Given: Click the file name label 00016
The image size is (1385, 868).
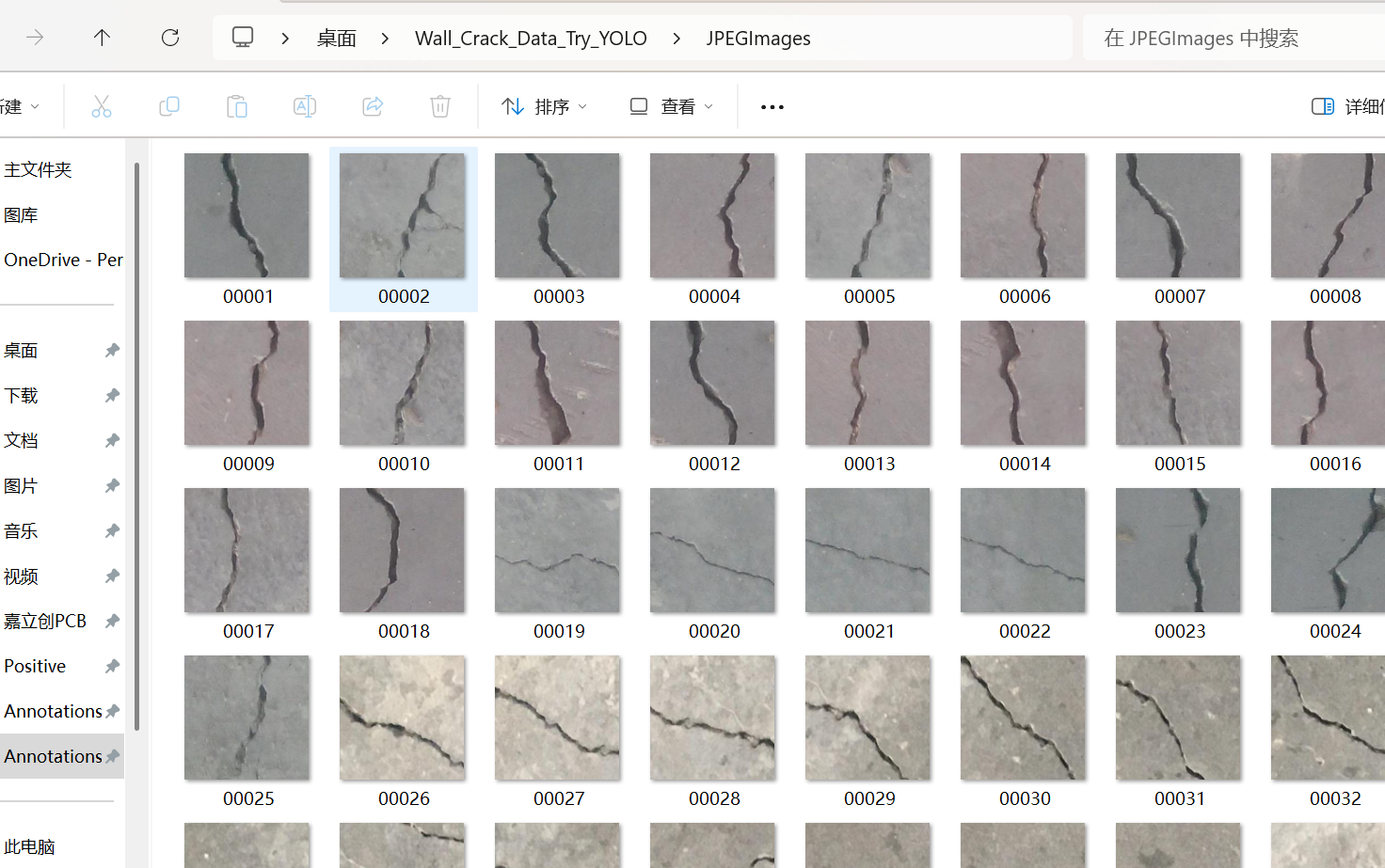Looking at the screenshot, I should click(x=1335, y=464).
